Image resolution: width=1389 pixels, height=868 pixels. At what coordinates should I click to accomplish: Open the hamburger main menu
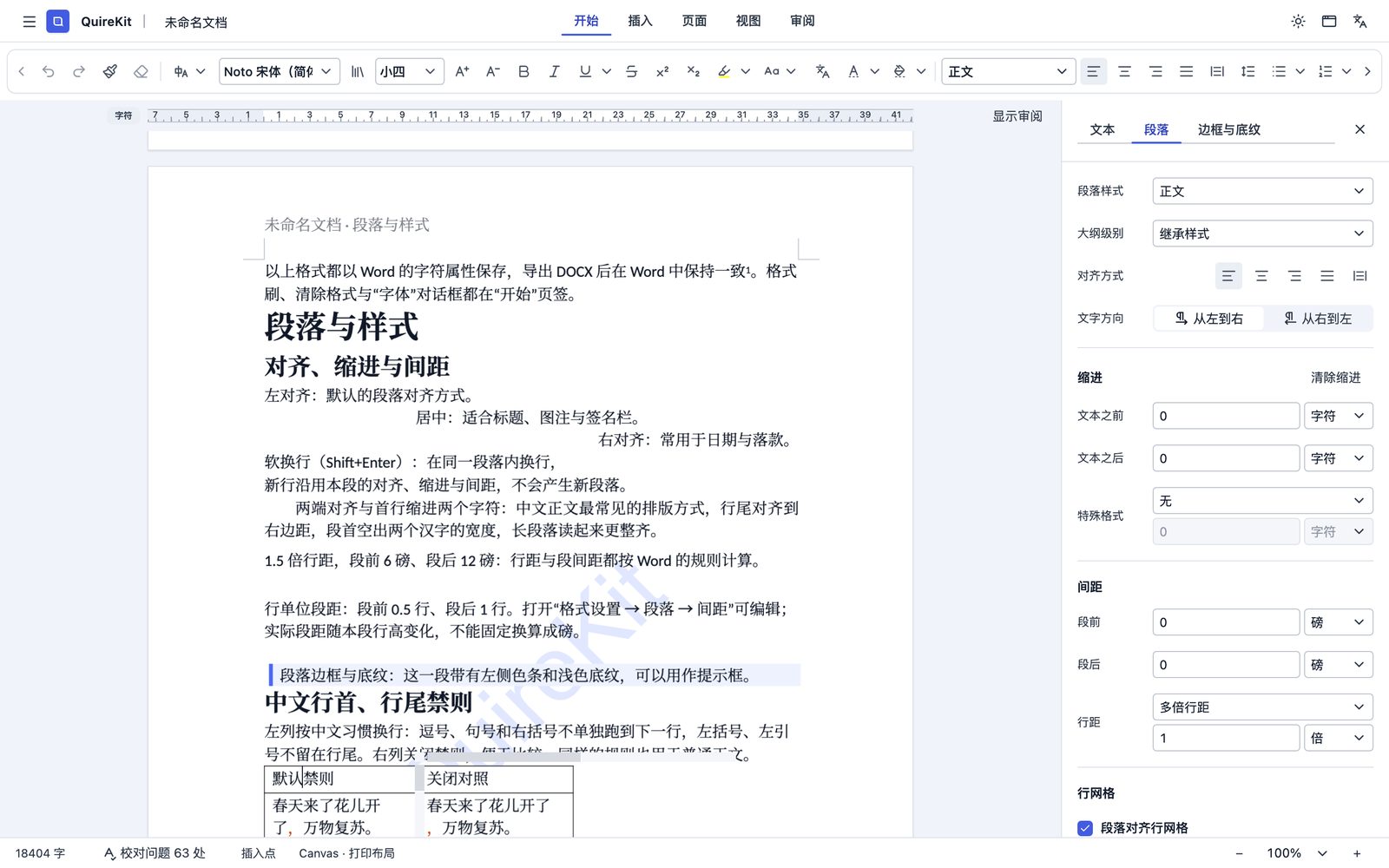click(30, 22)
